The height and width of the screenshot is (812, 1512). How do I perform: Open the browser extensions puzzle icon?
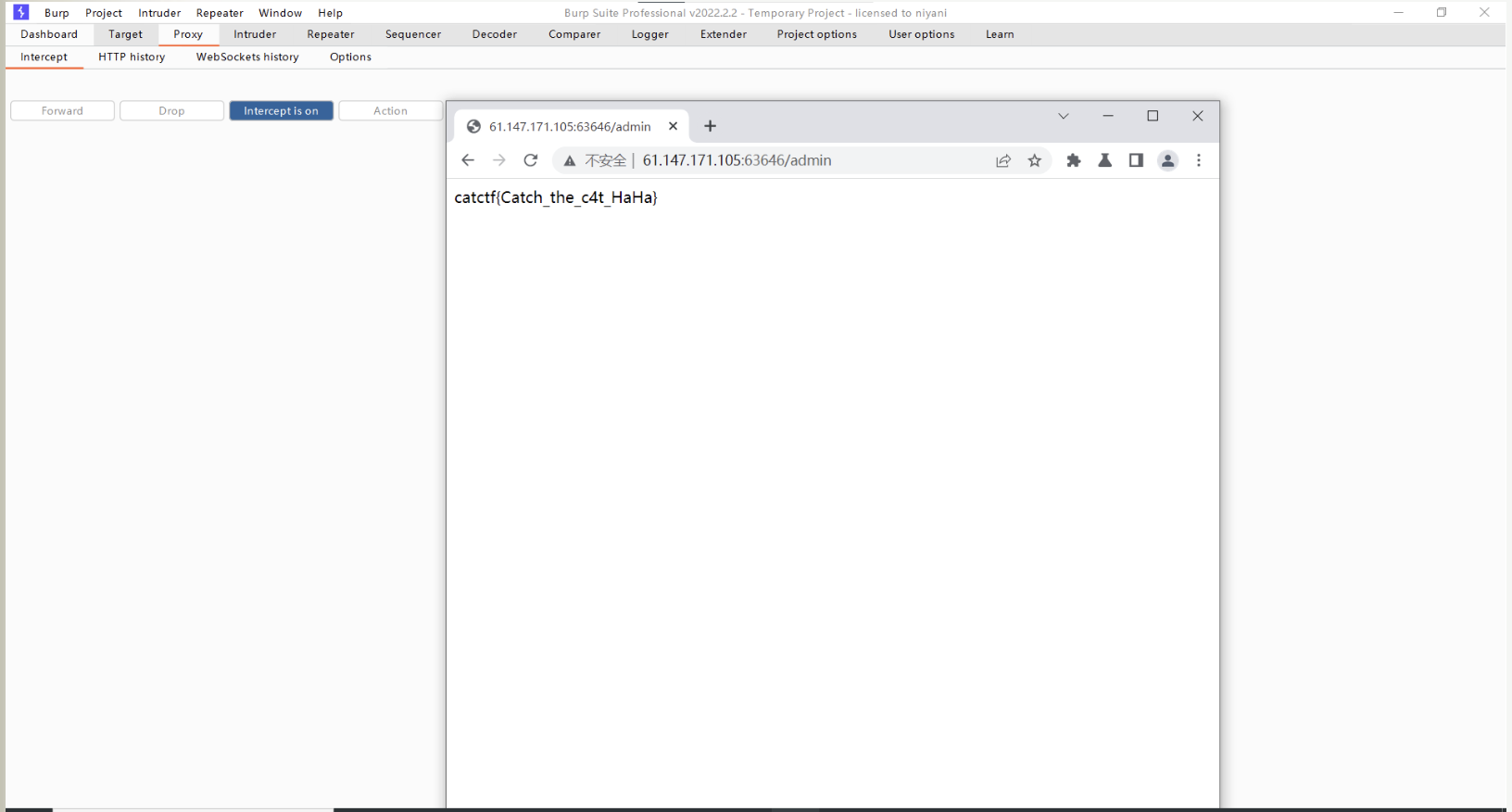pyautogui.click(x=1074, y=160)
